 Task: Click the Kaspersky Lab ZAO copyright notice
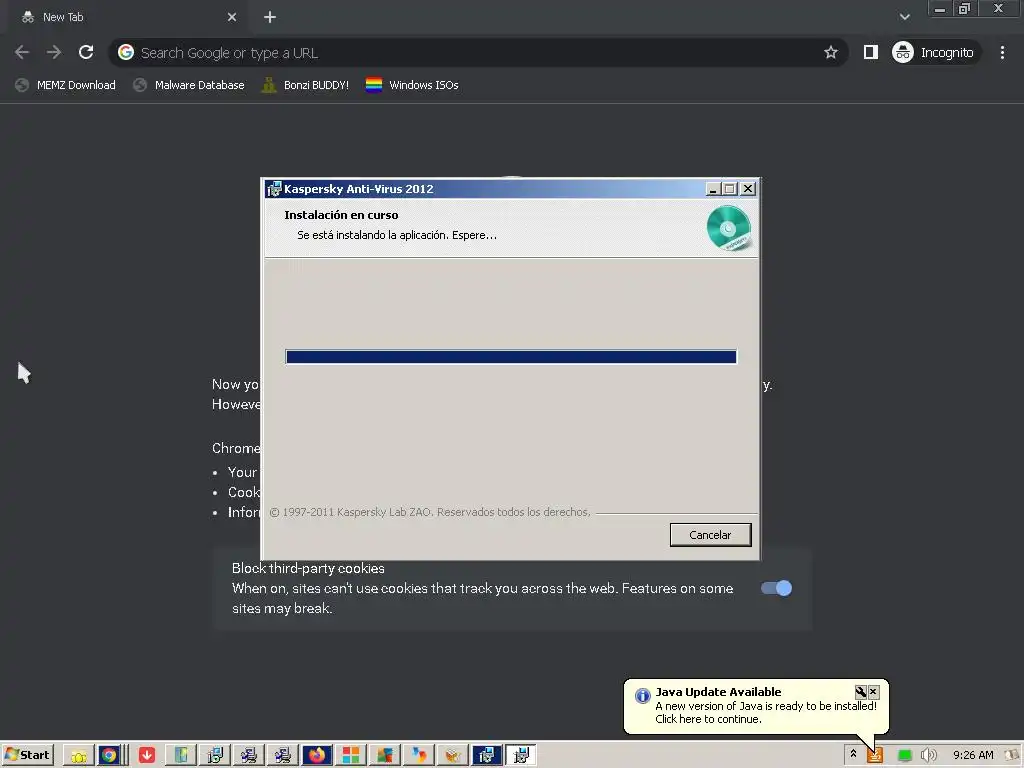[x=430, y=512]
